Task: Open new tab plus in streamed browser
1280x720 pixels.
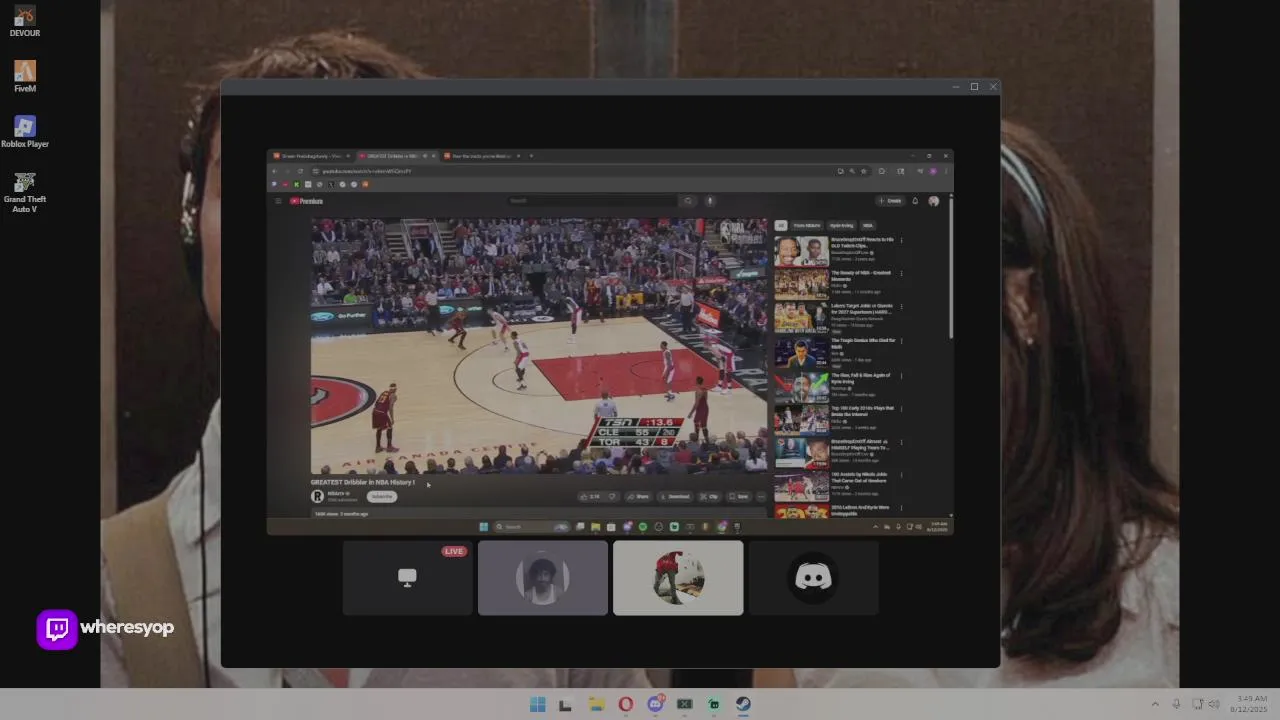Action: (531, 156)
